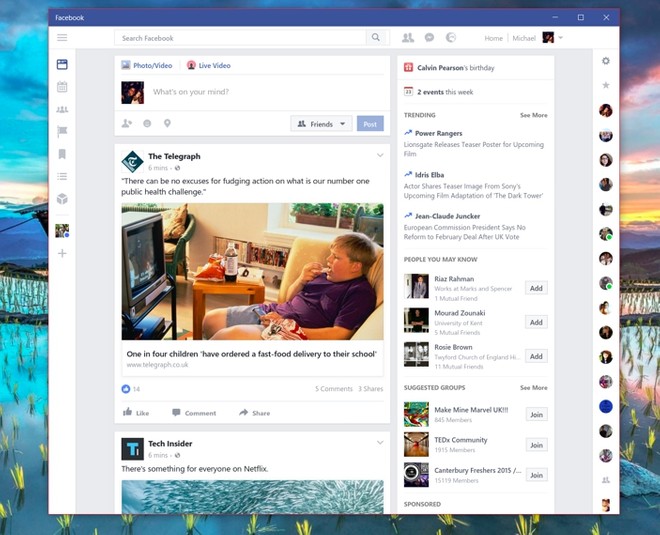Open Pages flag icon in left sidebar
The height and width of the screenshot is (535, 660).
pyautogui.click(x=62, y=132)
